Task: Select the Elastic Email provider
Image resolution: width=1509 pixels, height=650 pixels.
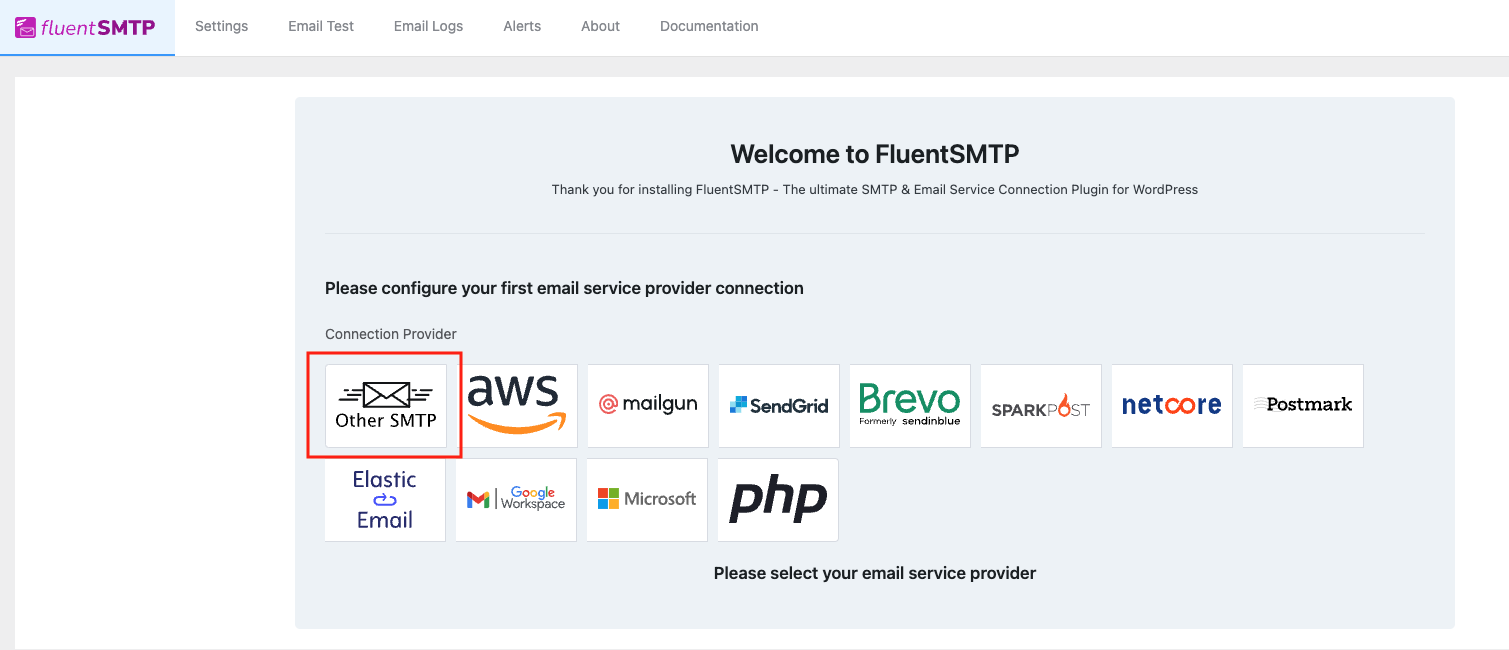Action: pyautogui.click(x=385, y=499)
